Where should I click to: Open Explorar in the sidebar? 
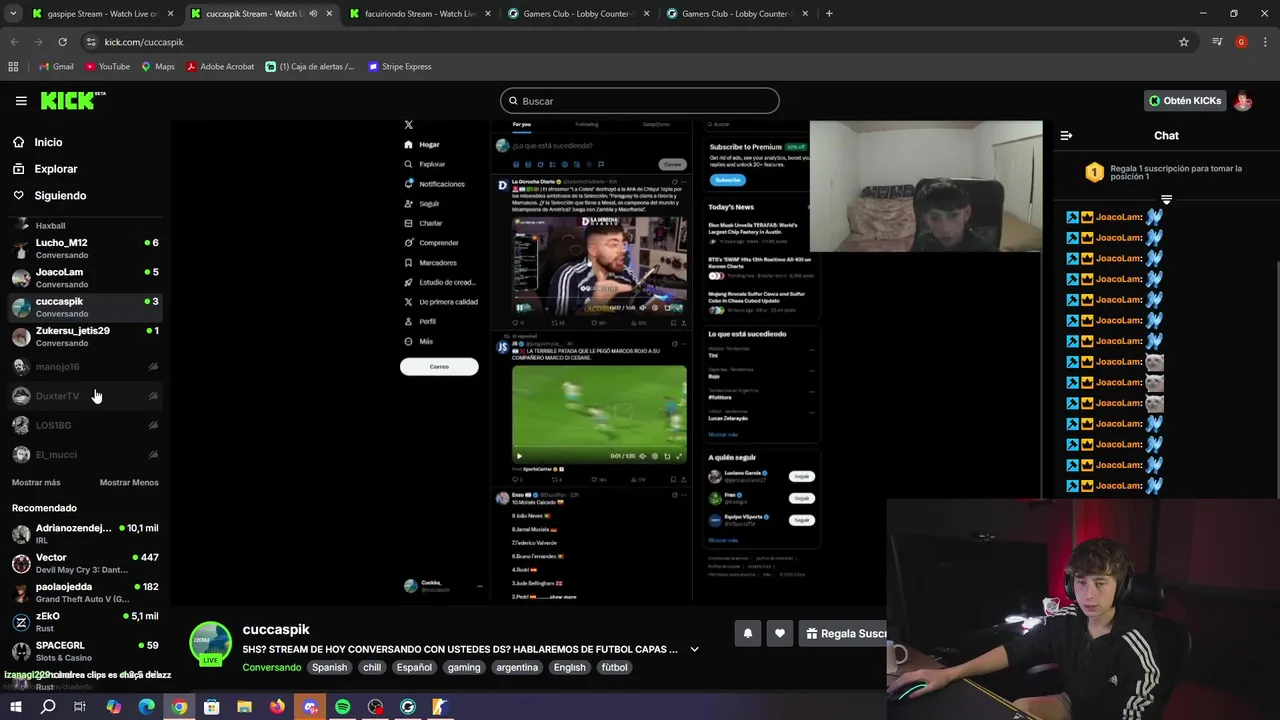click(x=56, y=169)
